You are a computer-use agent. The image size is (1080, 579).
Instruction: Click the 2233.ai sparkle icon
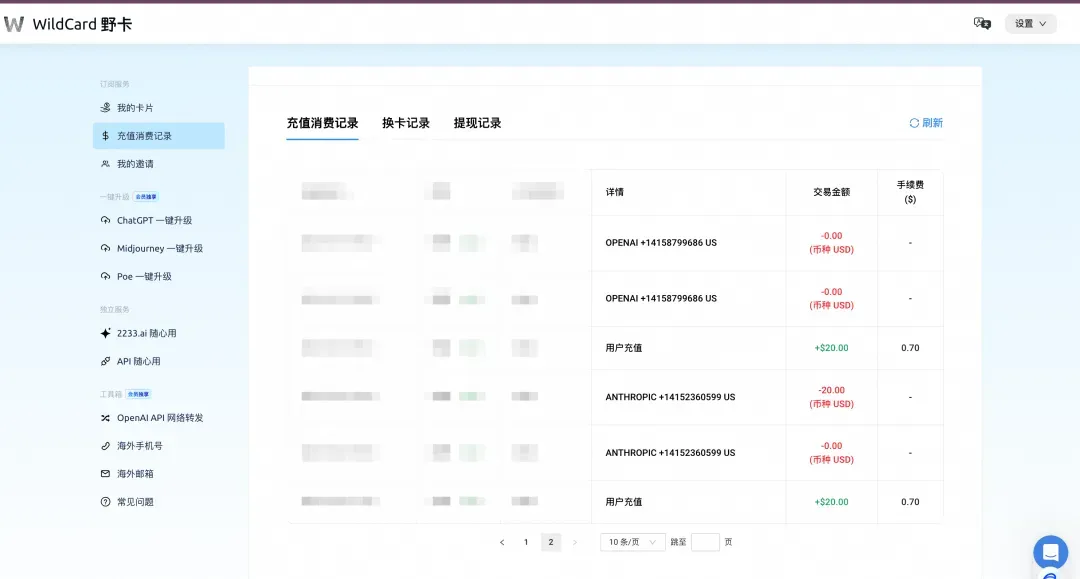[x=105, y=333]
